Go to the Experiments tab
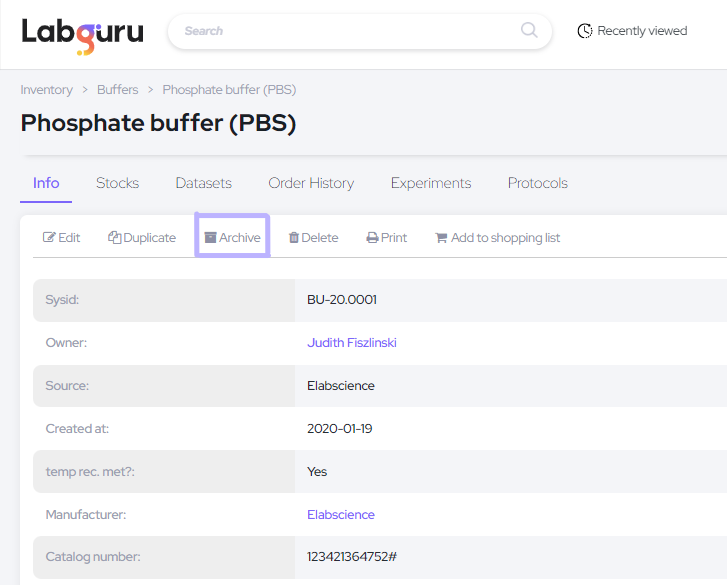Viewport: 727px width, 585px height. [430, 183]
